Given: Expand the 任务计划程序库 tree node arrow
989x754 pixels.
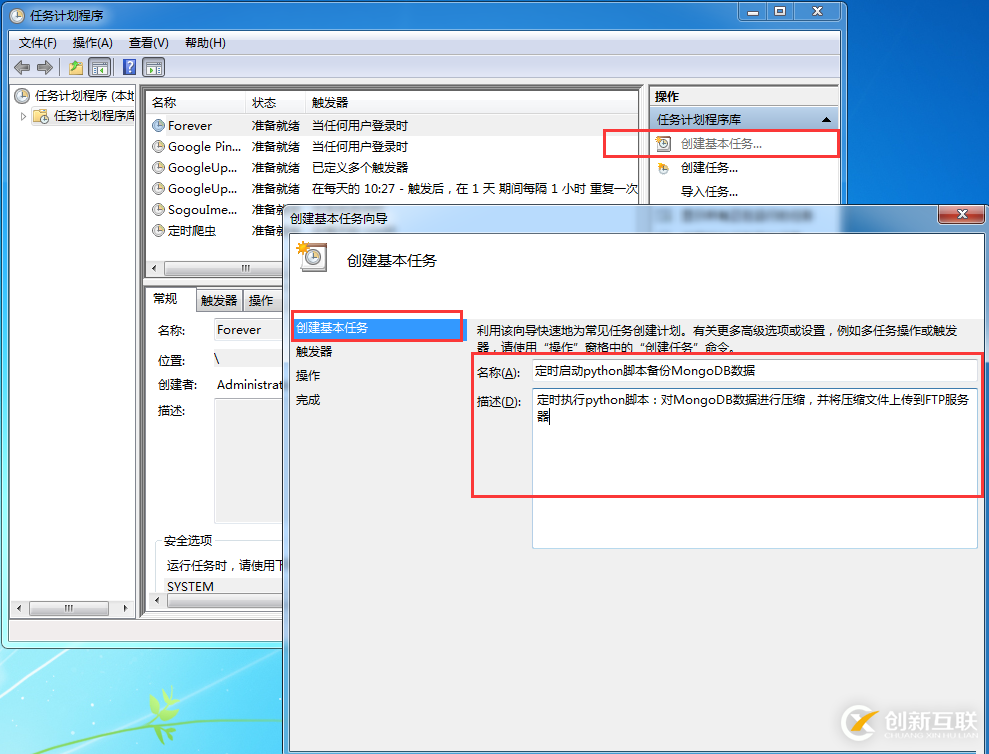Looking at the screenshot, I should 23,116.
